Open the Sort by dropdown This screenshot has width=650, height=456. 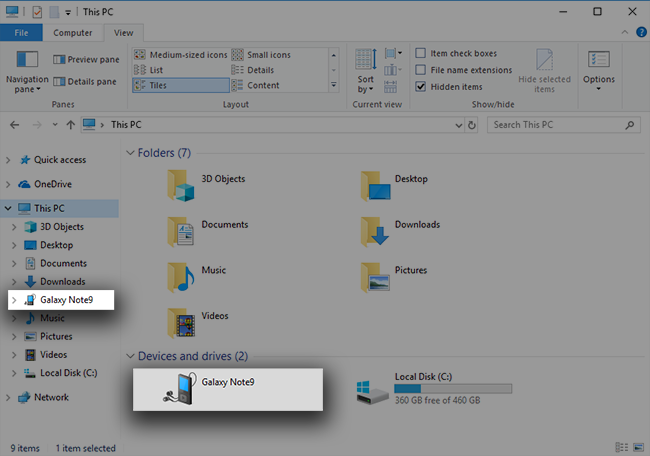point(365,71)
